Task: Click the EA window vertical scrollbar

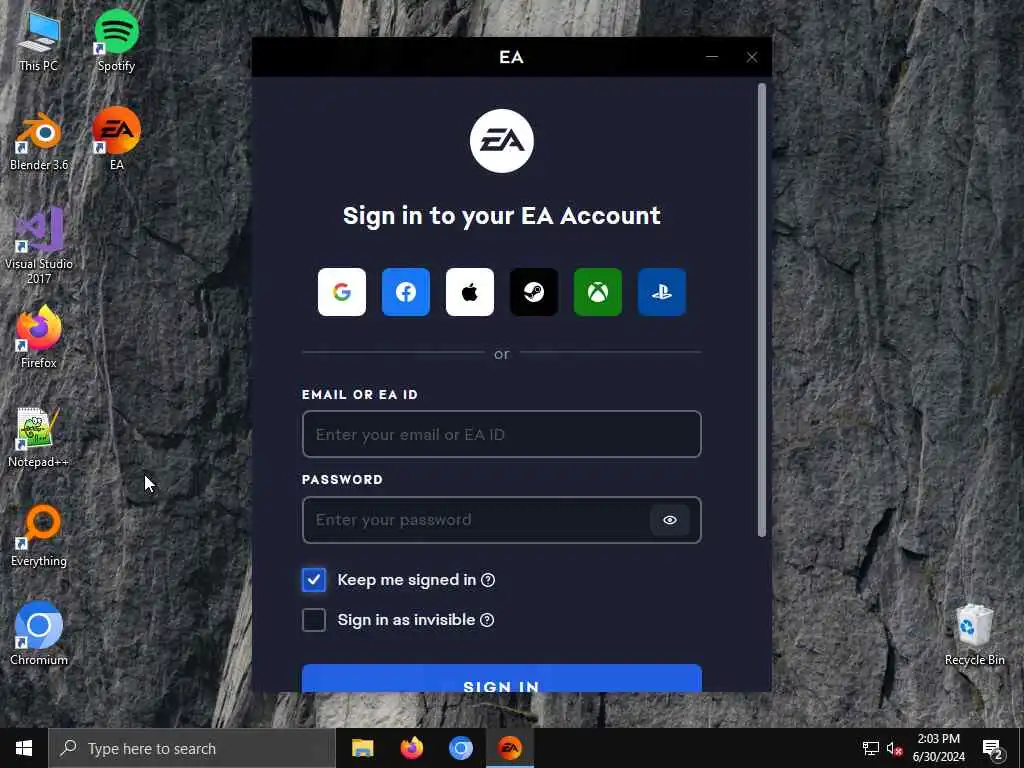Action: point(761,310)
